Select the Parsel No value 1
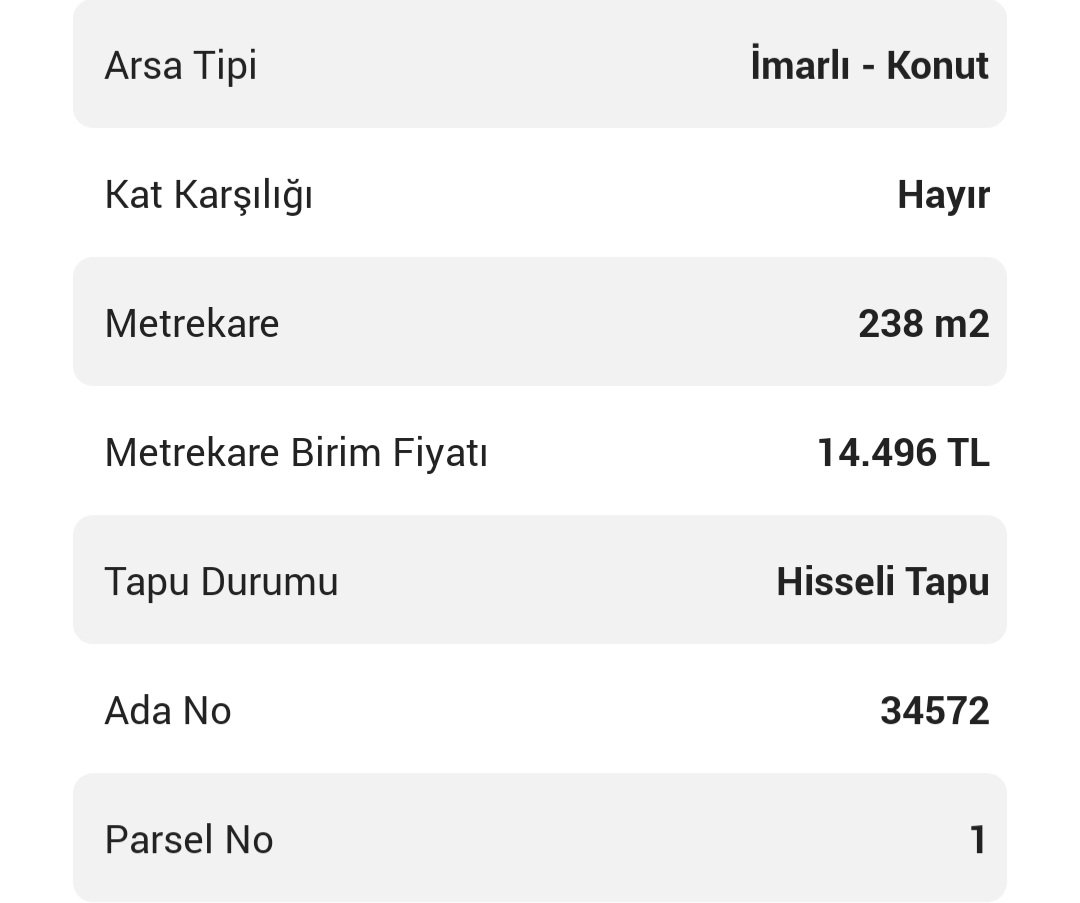This screenshot has height=903, width=1080. pos(978,840)
